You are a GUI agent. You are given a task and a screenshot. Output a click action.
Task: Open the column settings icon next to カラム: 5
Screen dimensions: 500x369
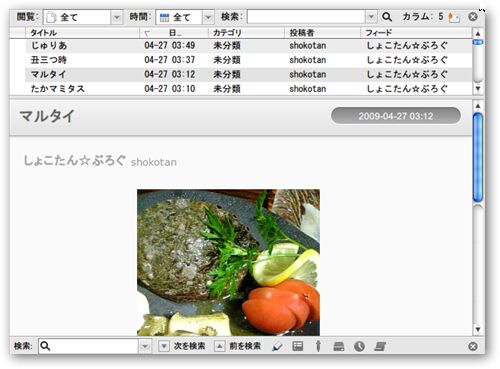454,17
